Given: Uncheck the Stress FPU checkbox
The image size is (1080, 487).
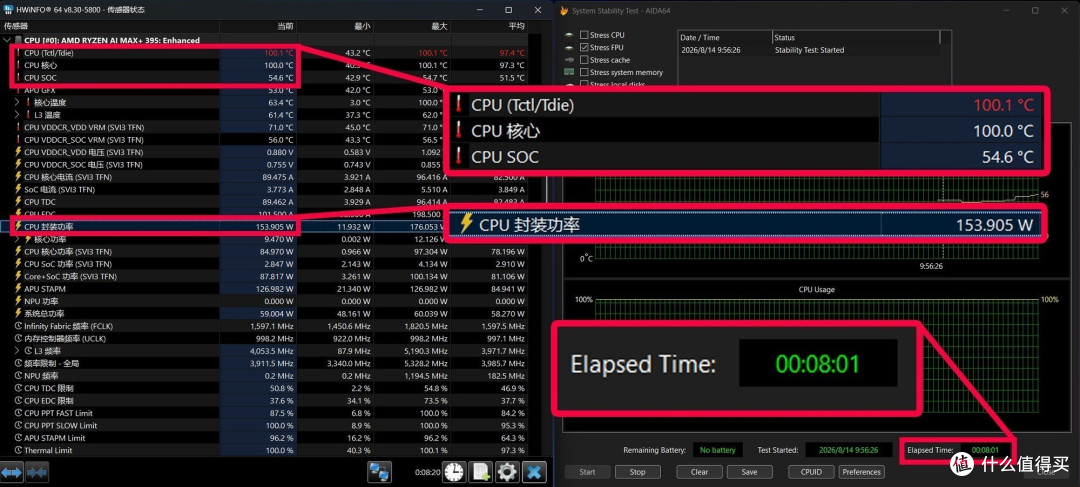Looking at the screenshot, I should [x=584, y=48].
